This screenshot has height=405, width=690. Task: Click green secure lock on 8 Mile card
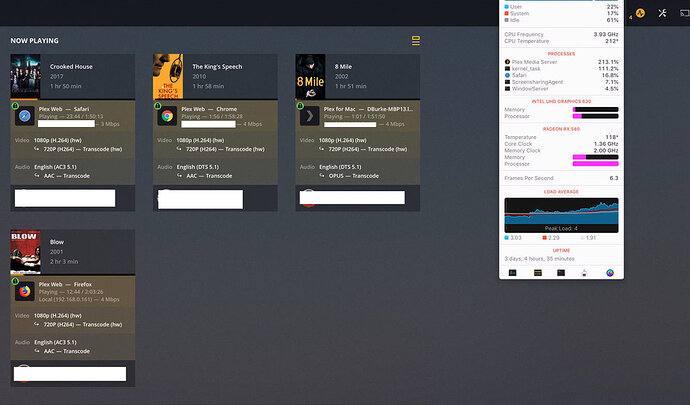(300, 106)
